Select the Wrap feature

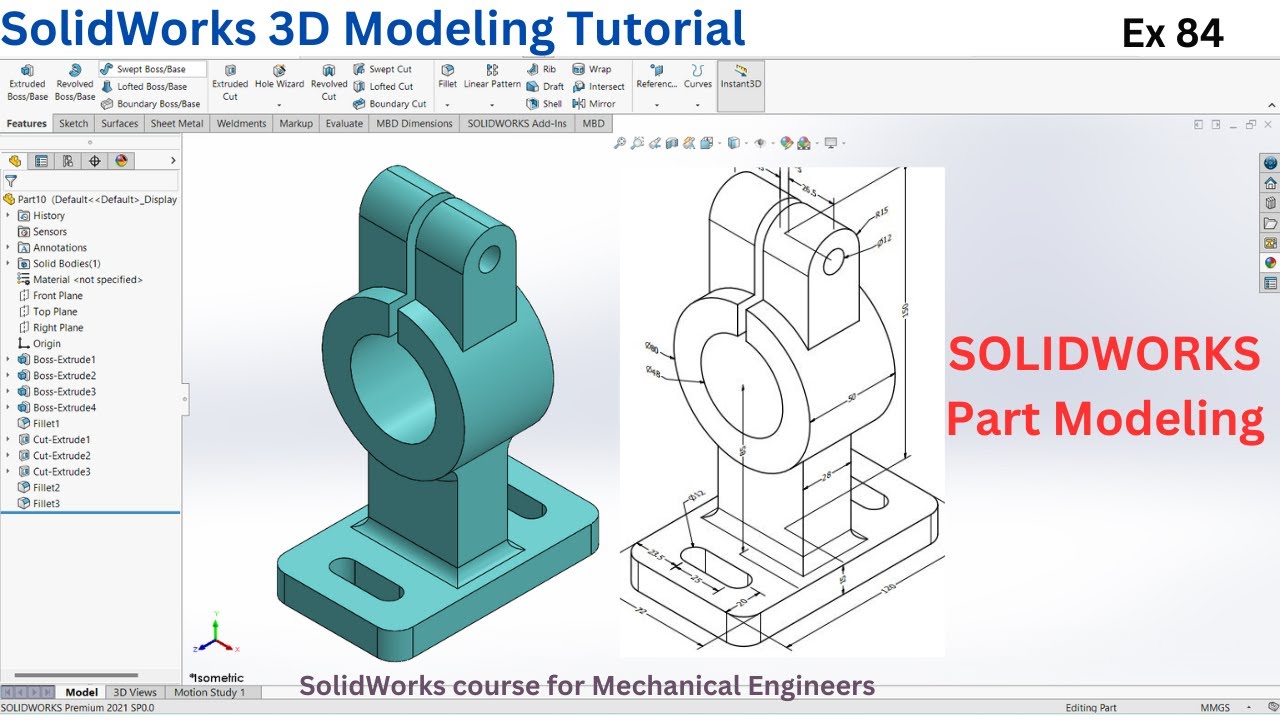tap(592, 69)
